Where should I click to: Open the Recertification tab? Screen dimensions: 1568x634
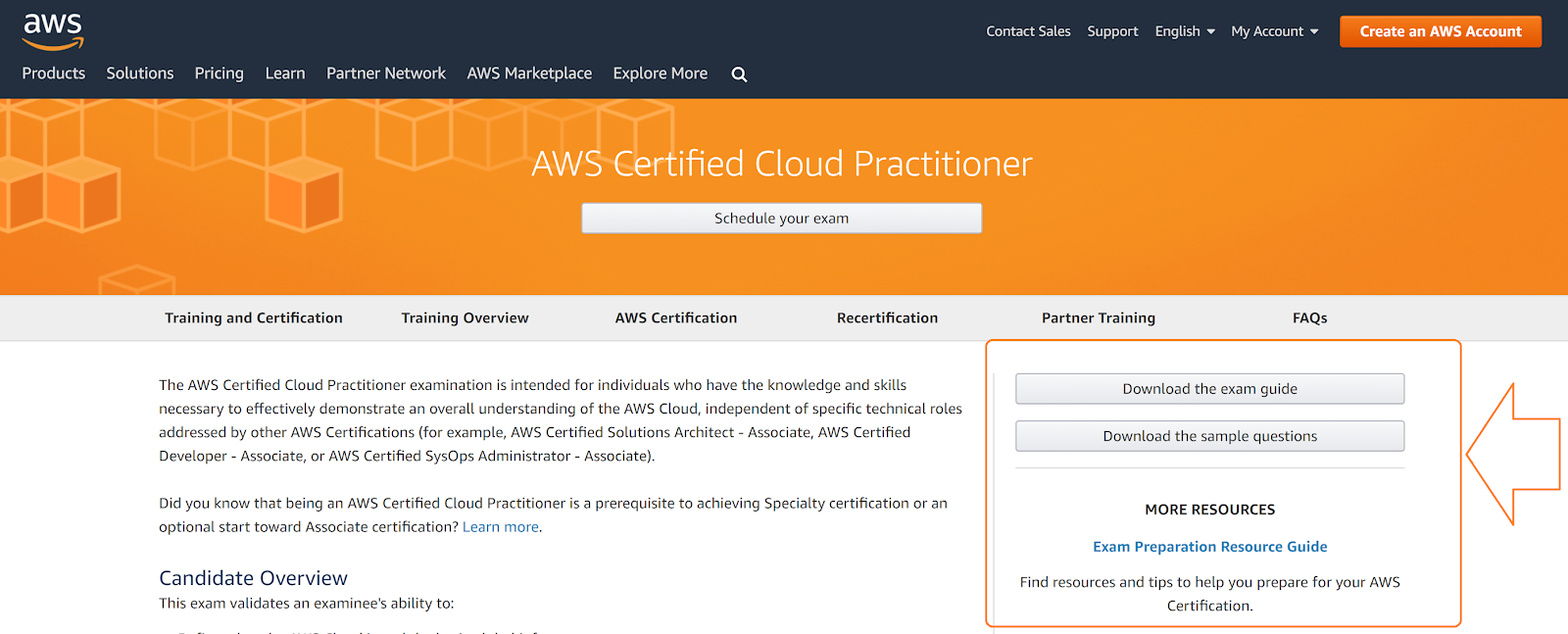pyautogui.click(x=887, y=318)
